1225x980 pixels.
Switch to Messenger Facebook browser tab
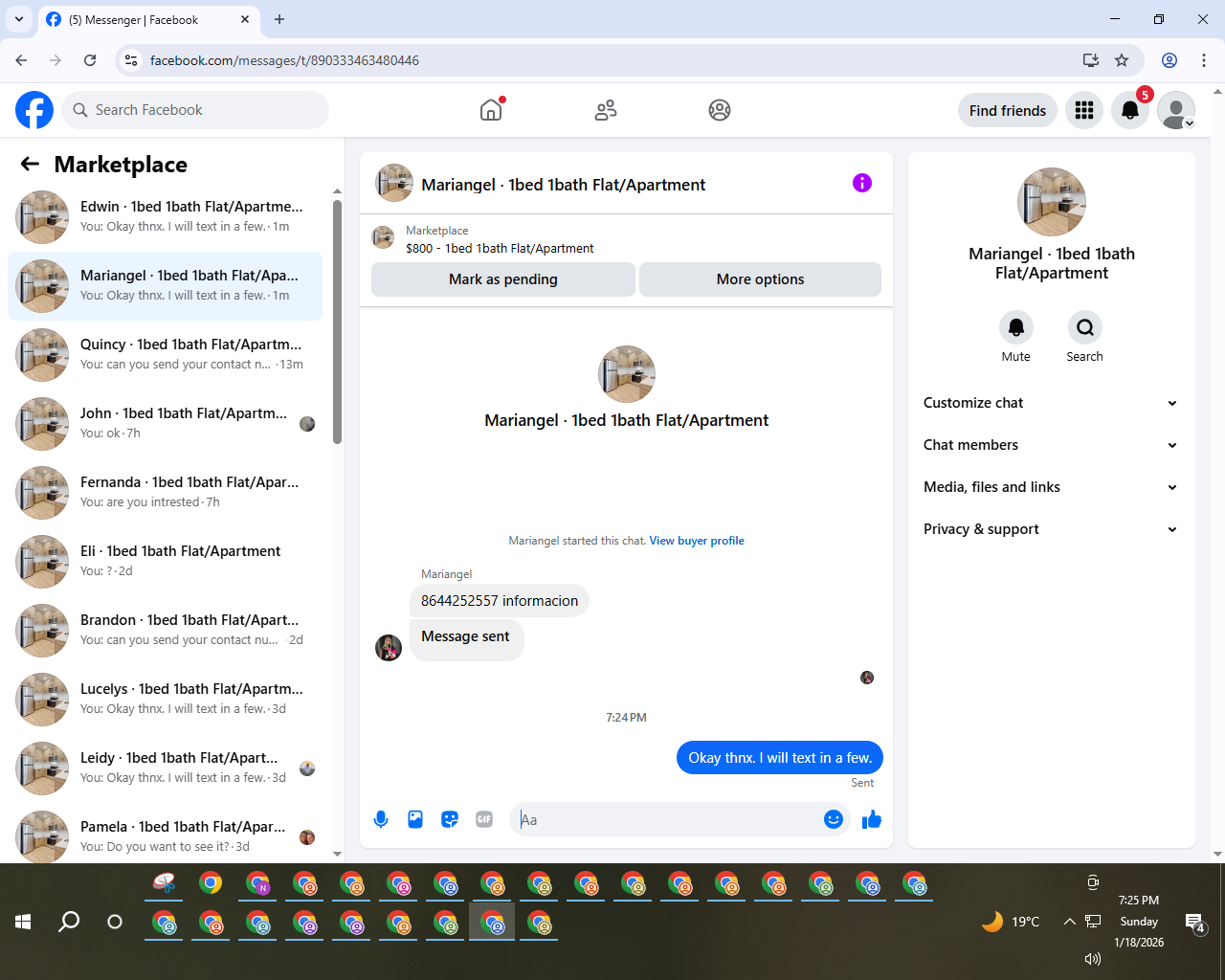point(148,19)
